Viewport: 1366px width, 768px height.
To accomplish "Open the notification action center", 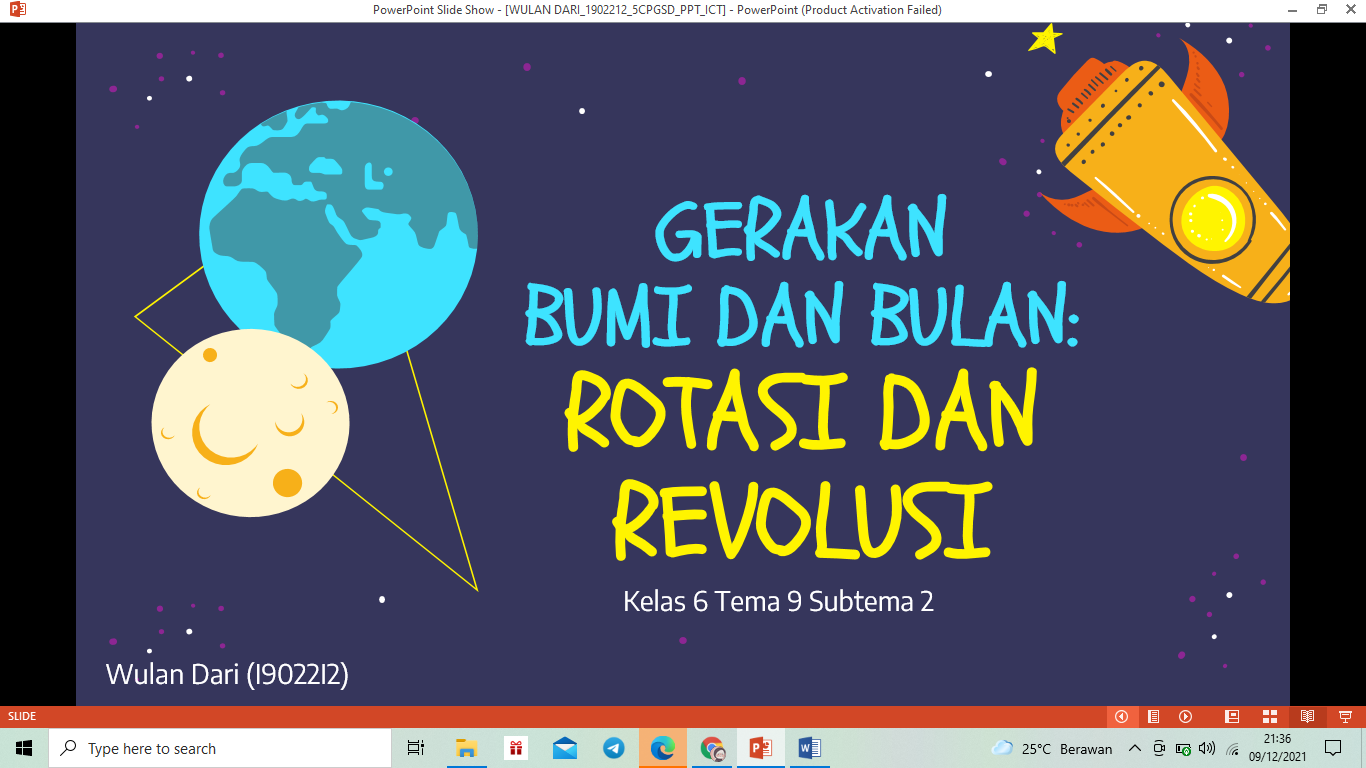I will click(1332, 748).
